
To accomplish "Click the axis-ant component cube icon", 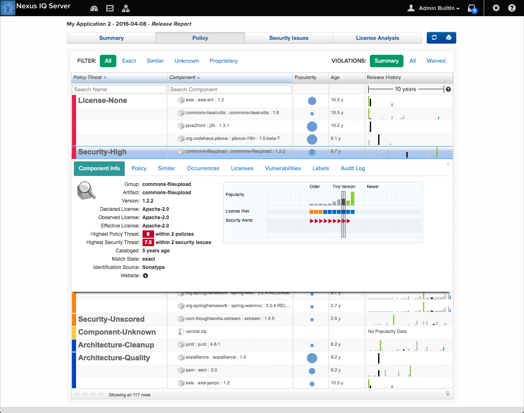I will (181, 100).
